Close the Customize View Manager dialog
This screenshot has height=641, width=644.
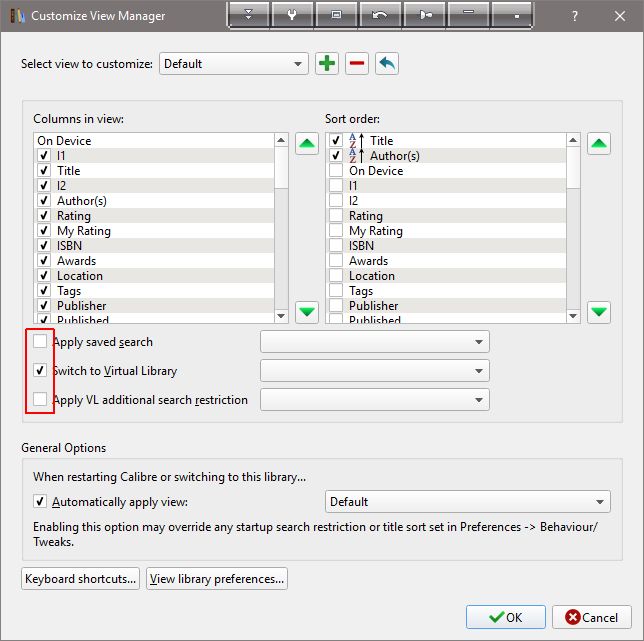click(620, 16)
